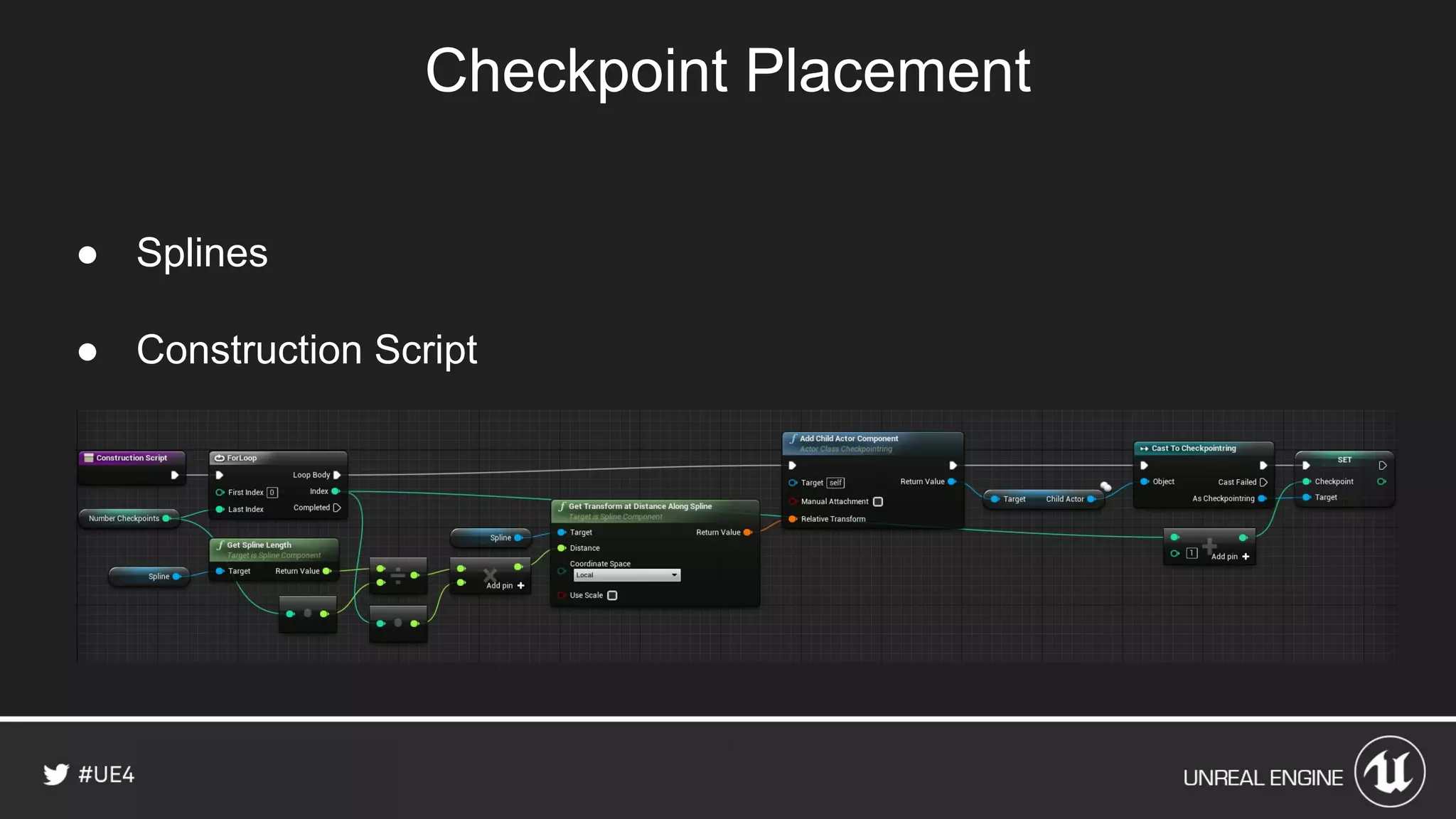1456x819 pixels.
Task: Enable the Use Scale checkbox
Action: pos(612,596)
